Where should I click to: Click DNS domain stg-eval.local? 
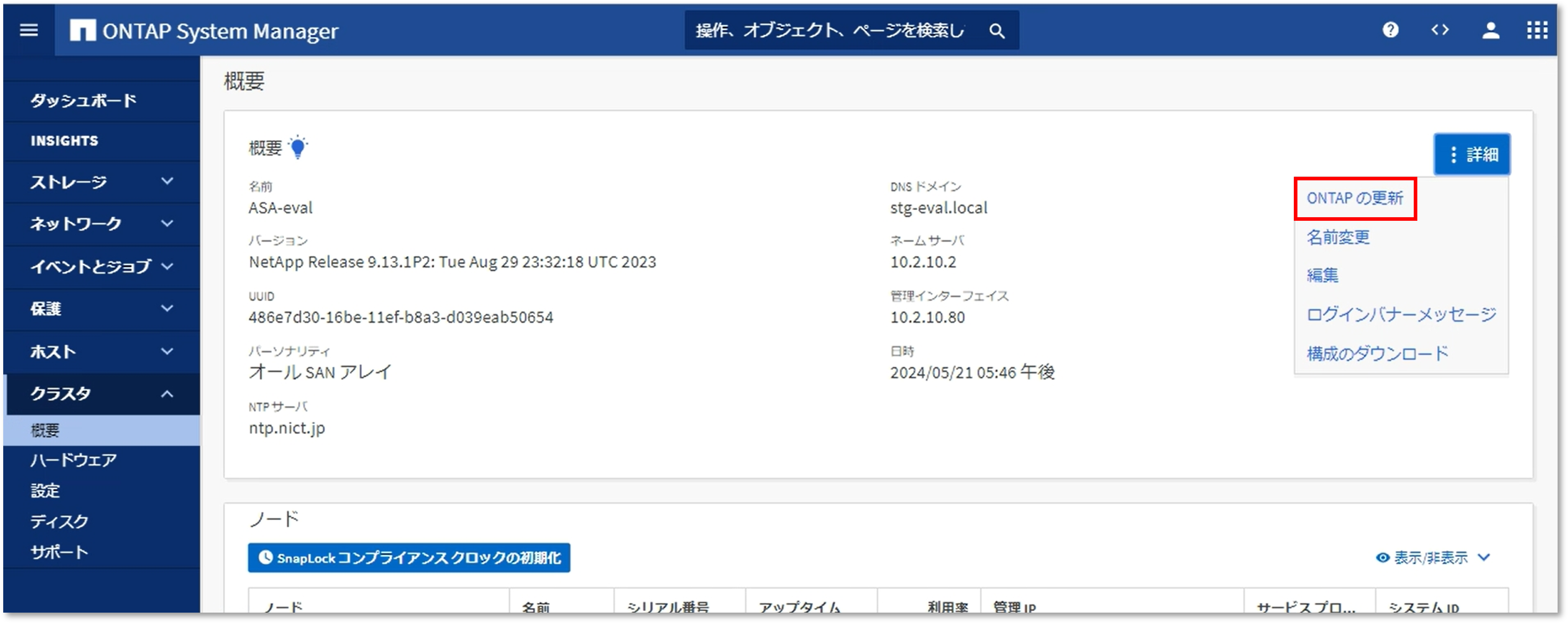938,208
